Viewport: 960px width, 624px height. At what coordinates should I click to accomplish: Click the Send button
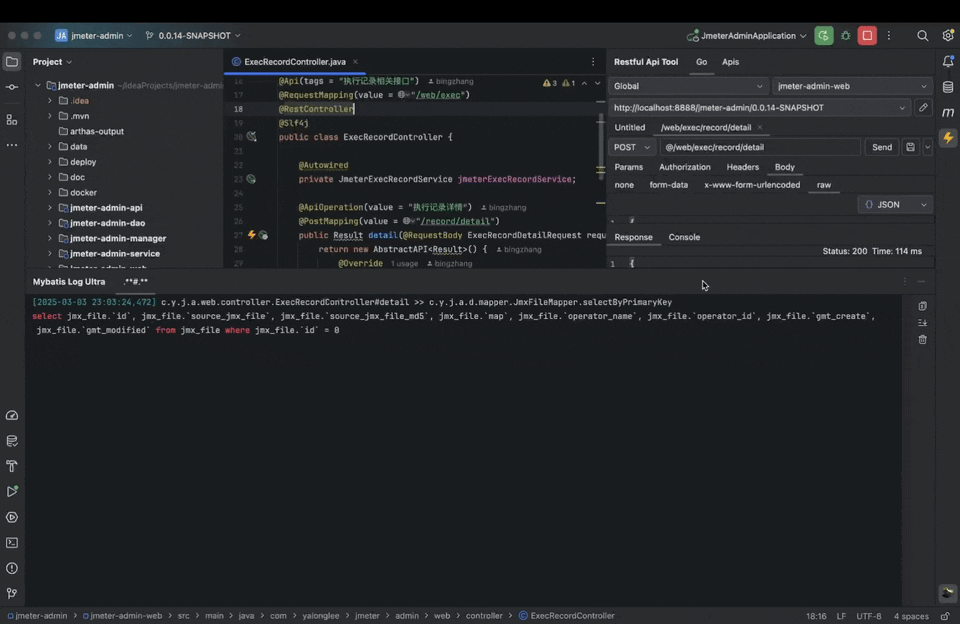[x=881, y=146]
